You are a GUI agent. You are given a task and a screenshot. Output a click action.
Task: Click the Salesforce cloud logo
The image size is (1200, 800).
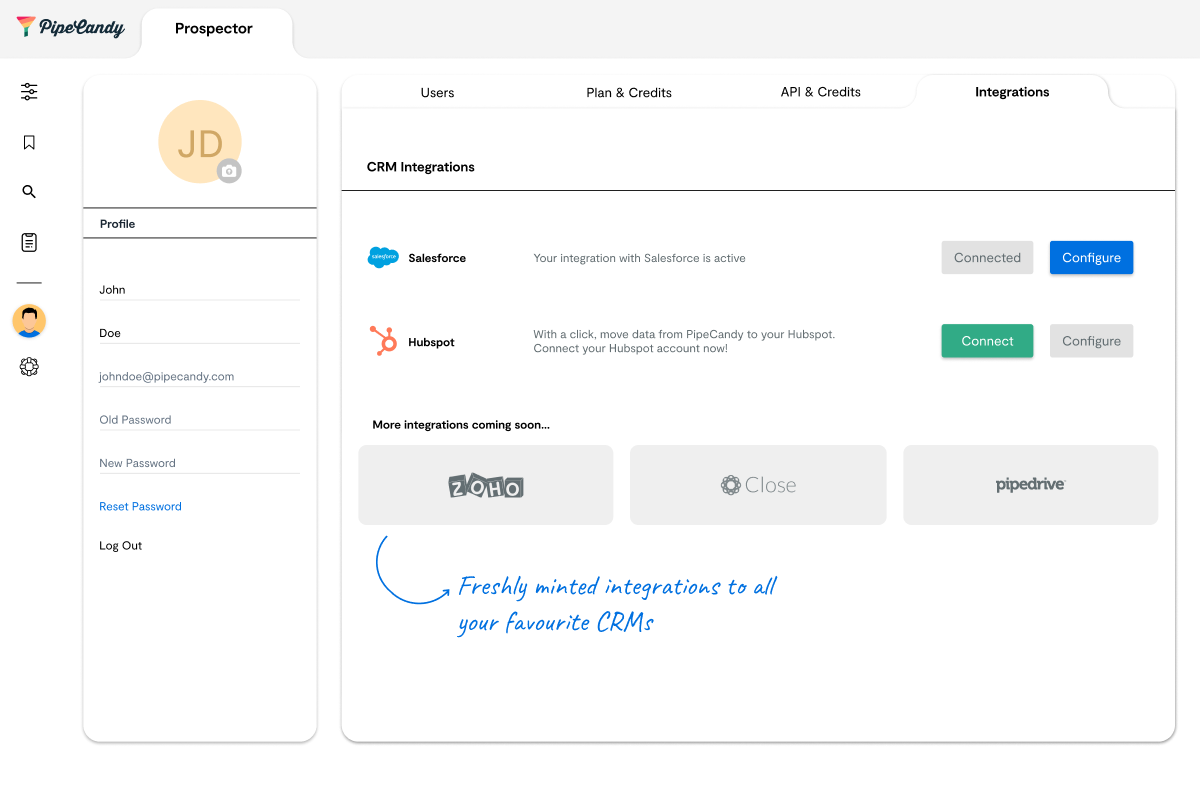[x=383, y=258]
